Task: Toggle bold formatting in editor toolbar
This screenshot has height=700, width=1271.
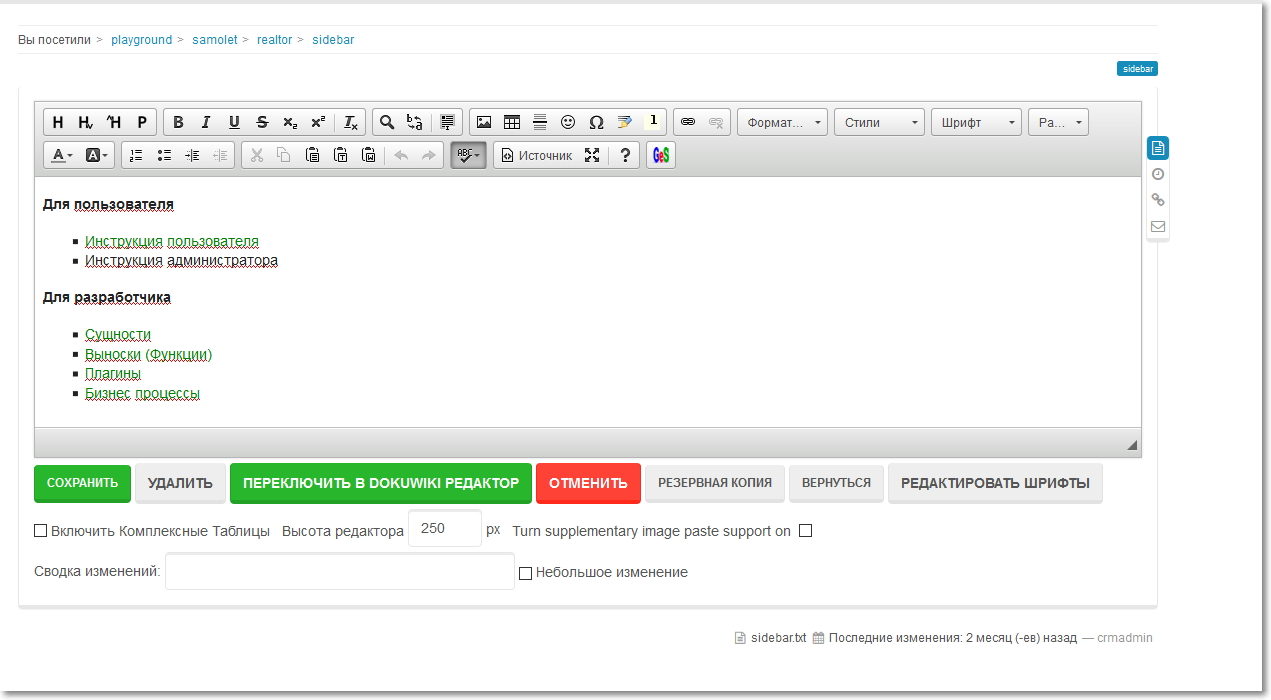Action: (178, 122)
